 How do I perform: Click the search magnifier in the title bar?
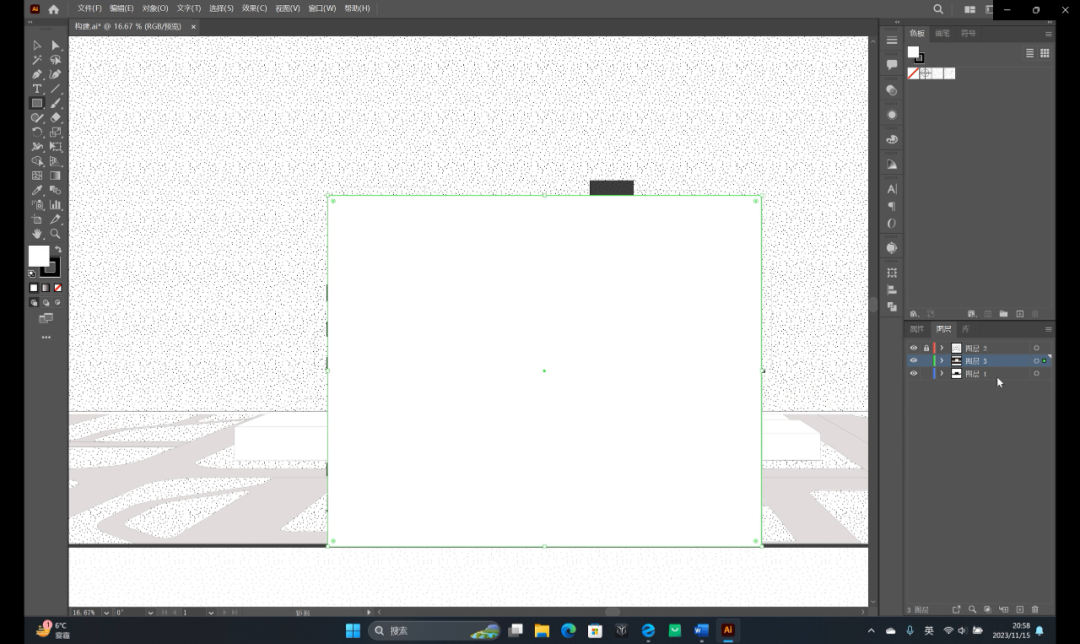938,9
